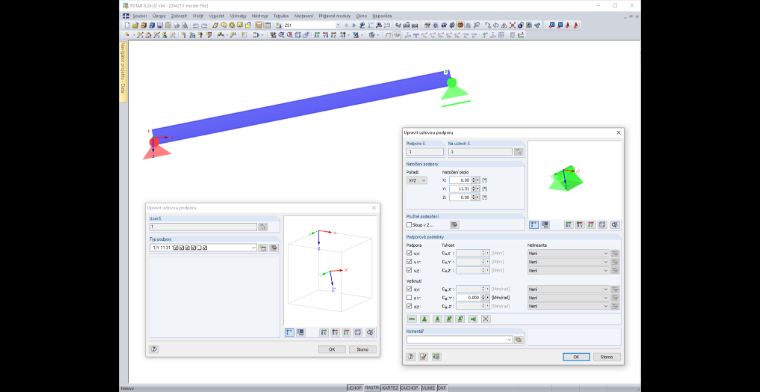Open nonlinearity dropdown for φX' row
Screen dimensions: 760x392
(568, 289)
